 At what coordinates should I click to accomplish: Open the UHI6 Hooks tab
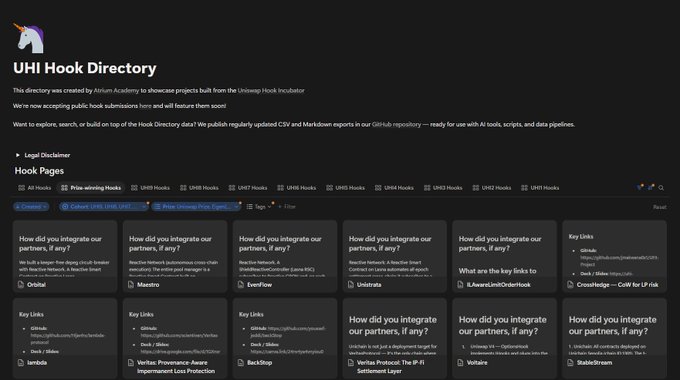pos(297,188)
